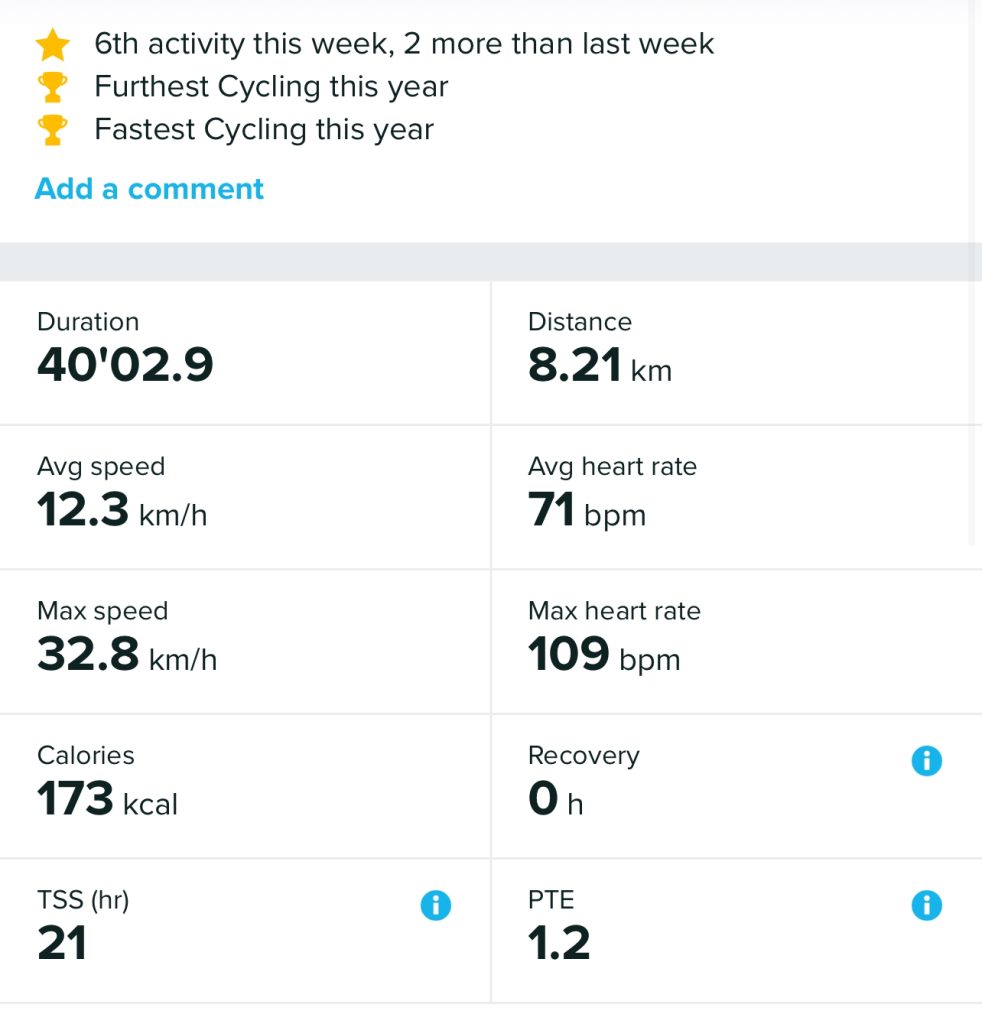Open the TSS (hr) info icon
The height and width of the screenshot is (1024, 982).
(435, 906)
